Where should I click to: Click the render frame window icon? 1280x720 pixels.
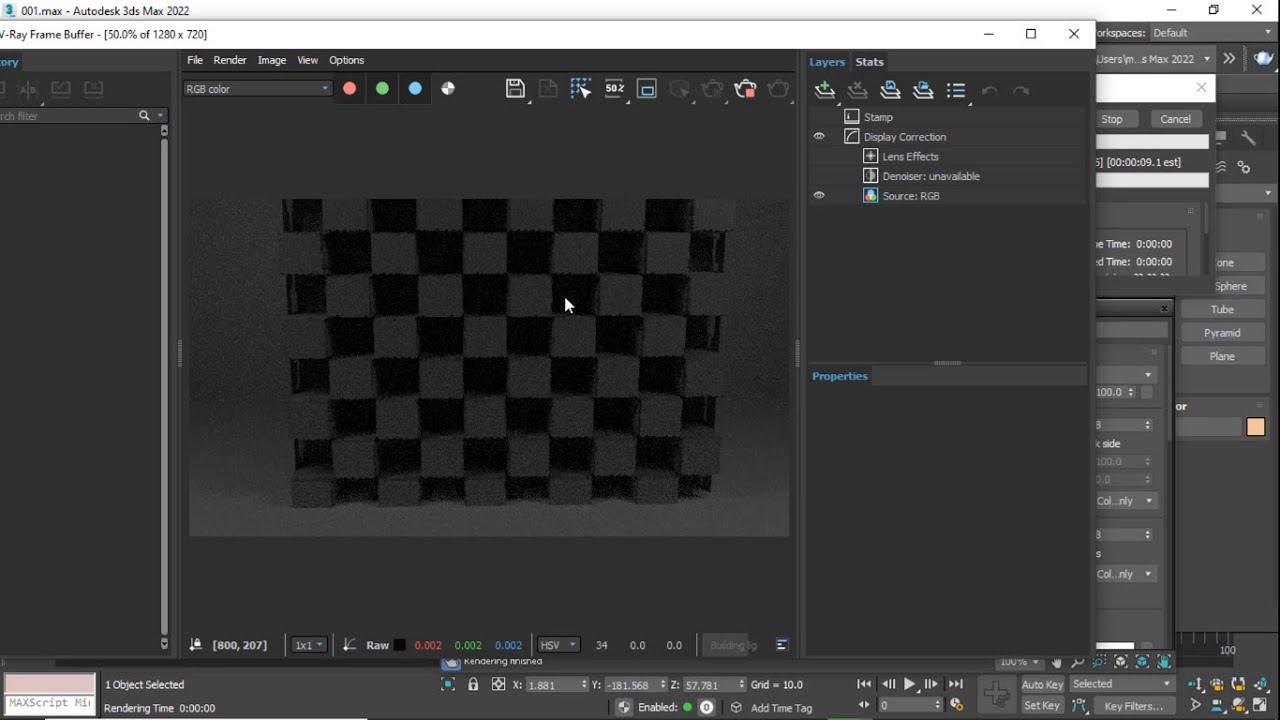647,89
